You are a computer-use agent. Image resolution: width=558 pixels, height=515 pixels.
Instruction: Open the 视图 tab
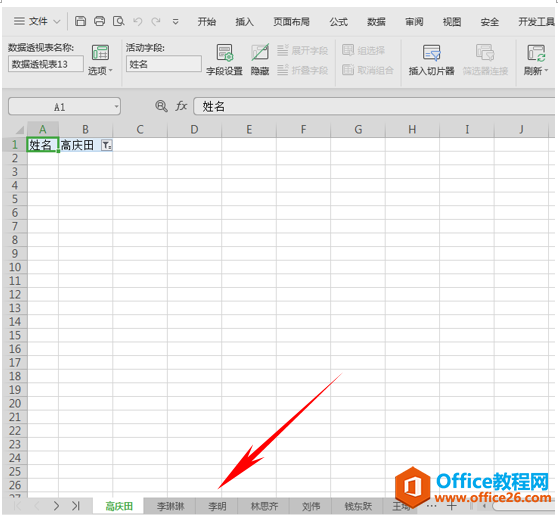pyautogui.click(x=452, y=22)
